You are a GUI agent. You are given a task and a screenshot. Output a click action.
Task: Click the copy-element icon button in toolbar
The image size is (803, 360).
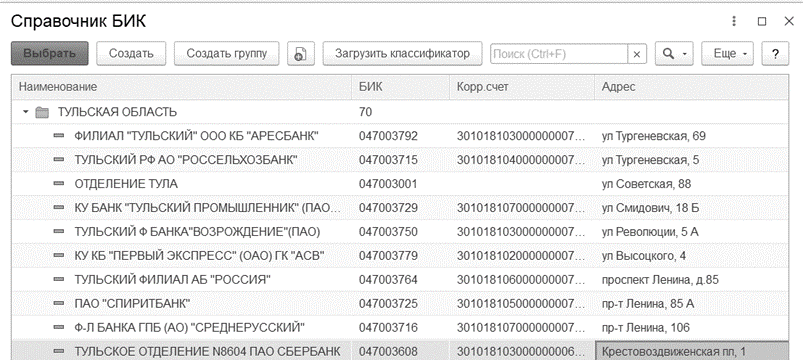point(301,53)
